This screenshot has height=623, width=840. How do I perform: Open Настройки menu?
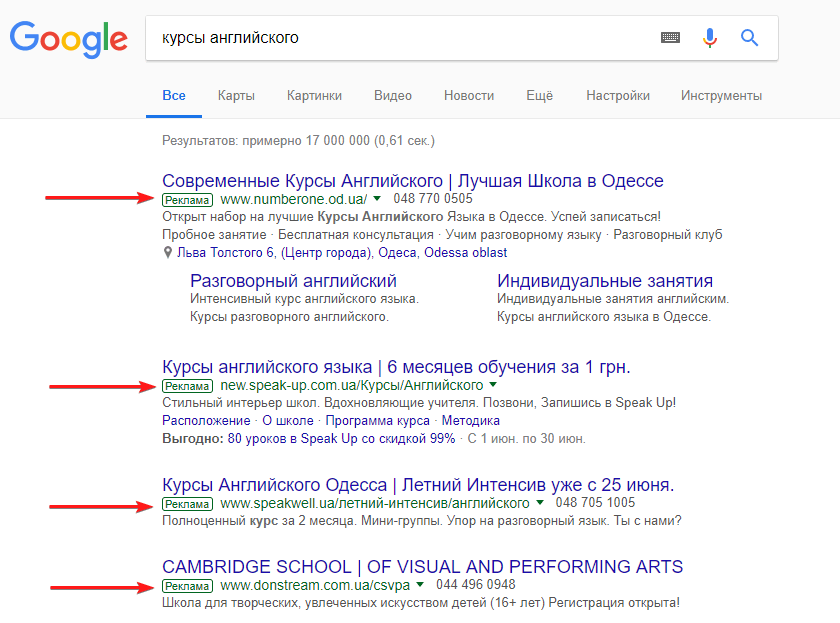(x=618, y=95)
